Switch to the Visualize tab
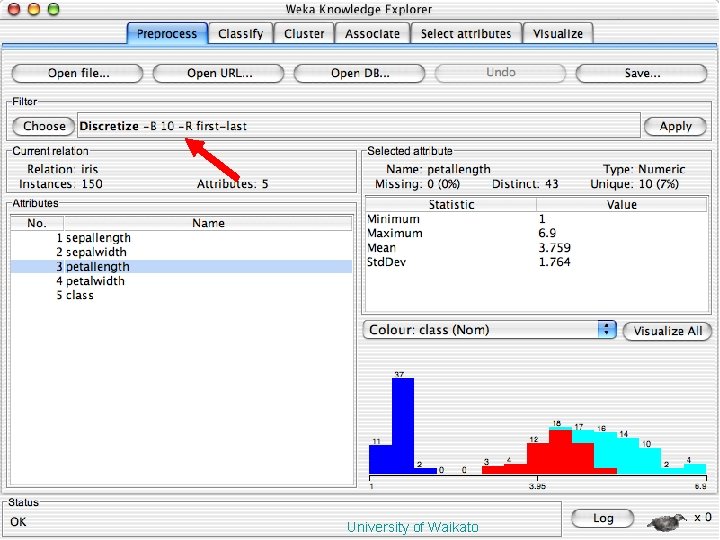 click(x=558, y=34)
